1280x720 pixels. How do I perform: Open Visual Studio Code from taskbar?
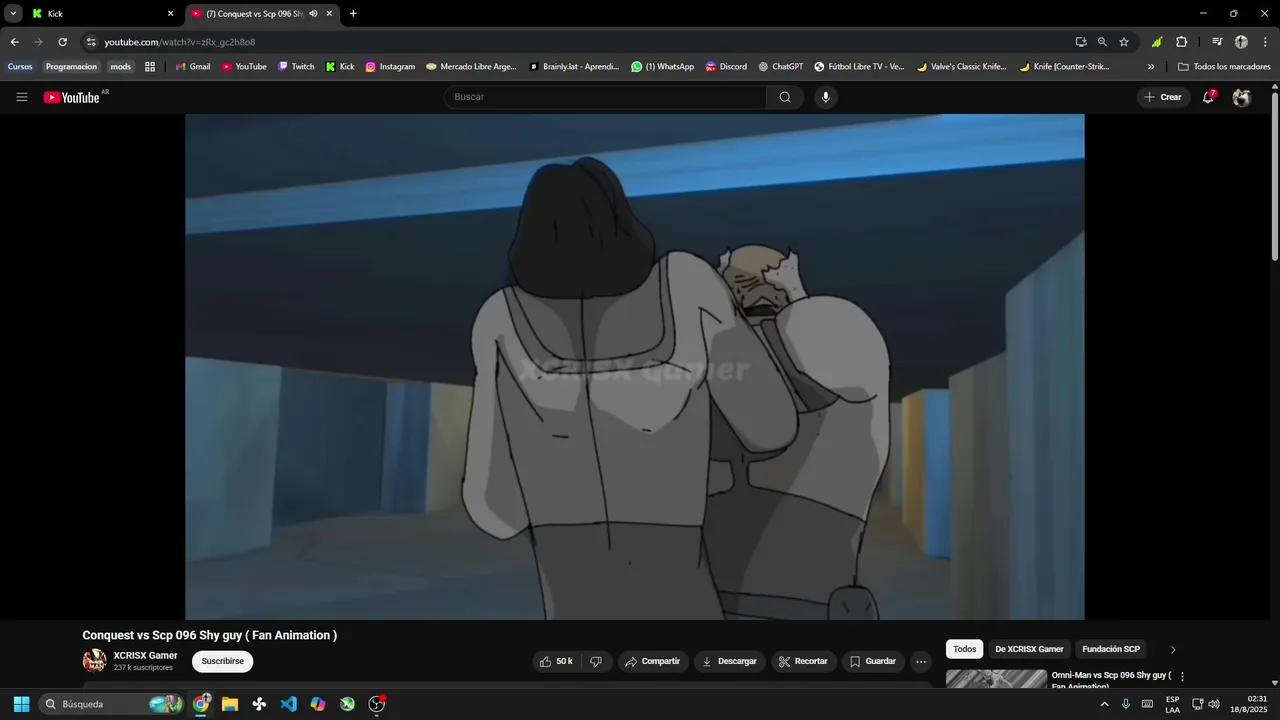pyautogui.click(x=288, y=704)
